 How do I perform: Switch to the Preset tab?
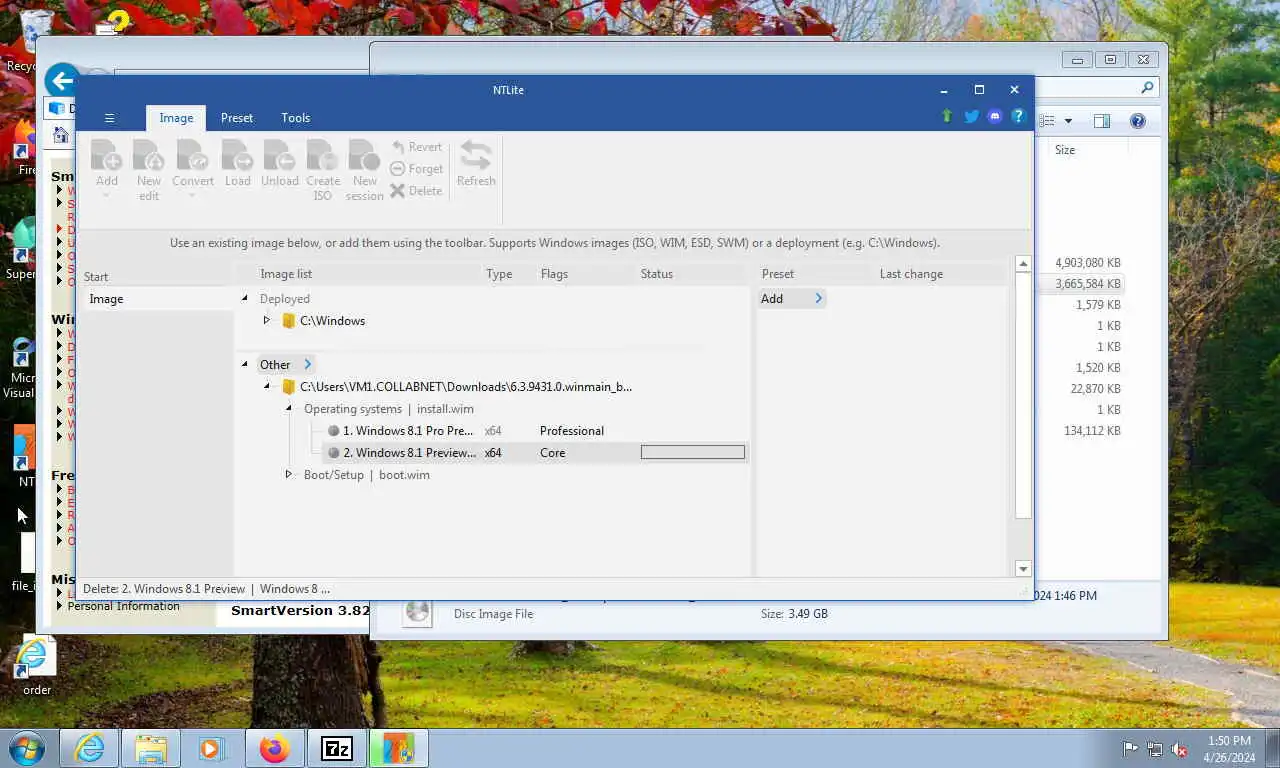point(237,118)
